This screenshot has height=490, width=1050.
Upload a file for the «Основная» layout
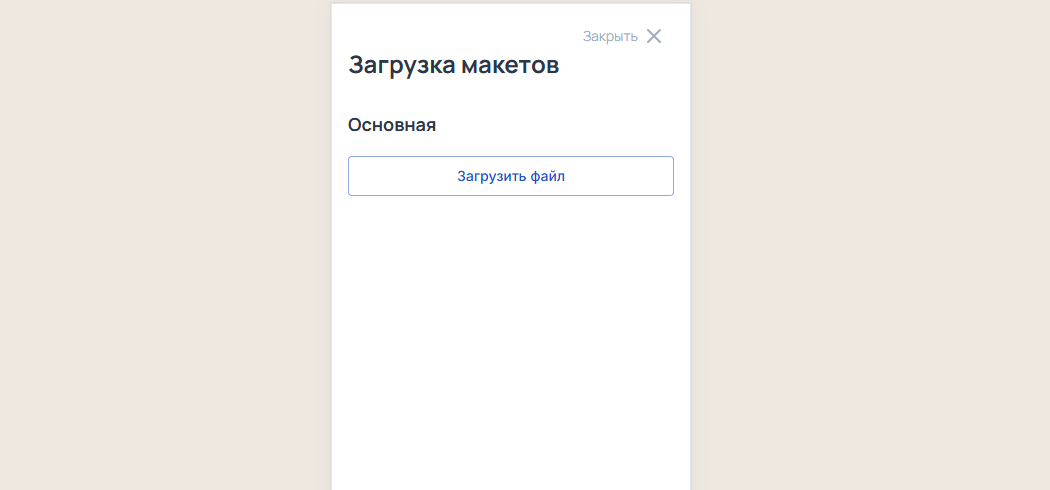[510, 176]
